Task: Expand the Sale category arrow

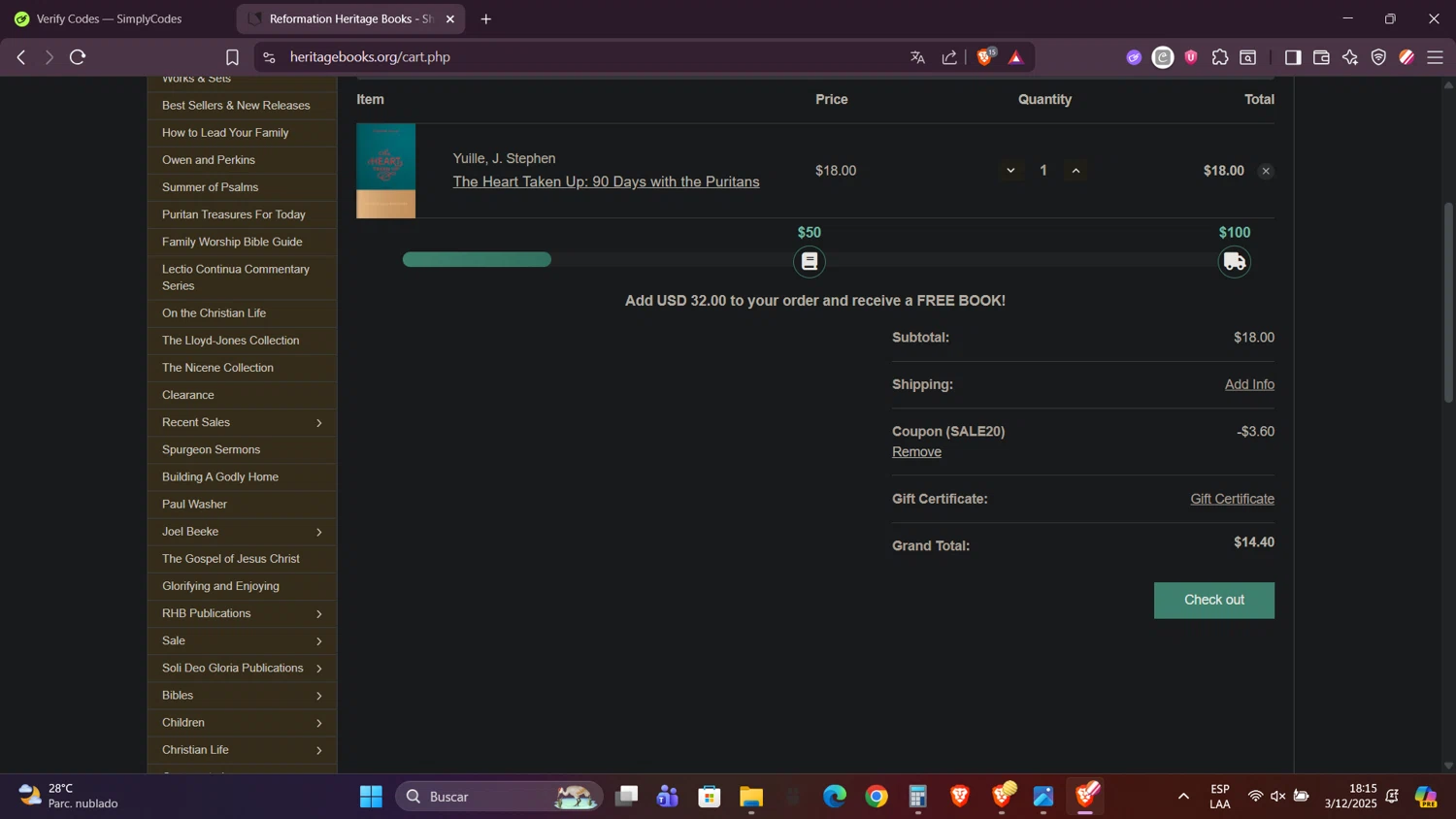Action: pos(319,641)
